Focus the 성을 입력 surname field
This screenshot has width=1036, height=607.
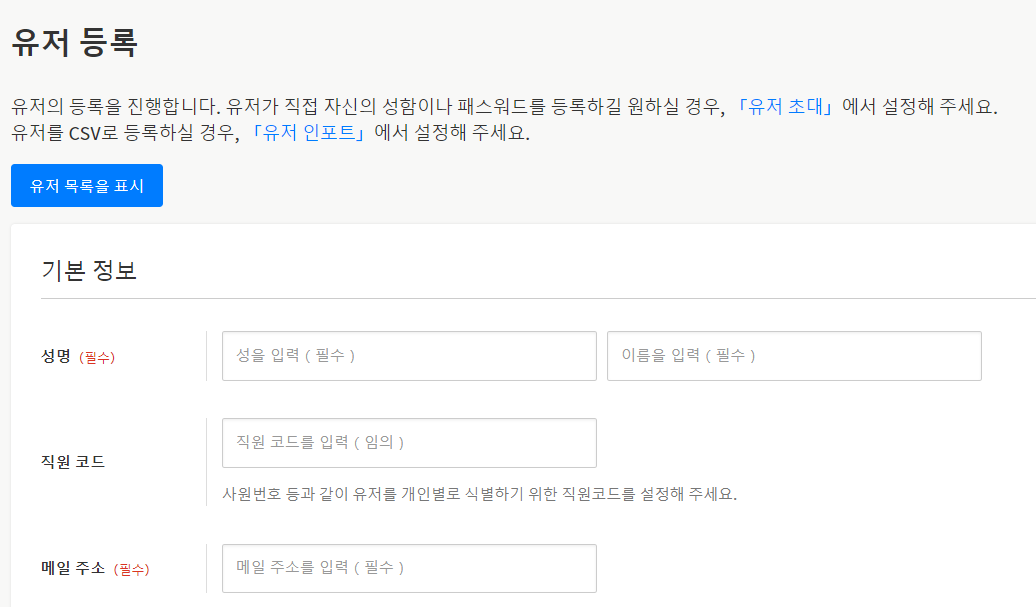(409, 356)
